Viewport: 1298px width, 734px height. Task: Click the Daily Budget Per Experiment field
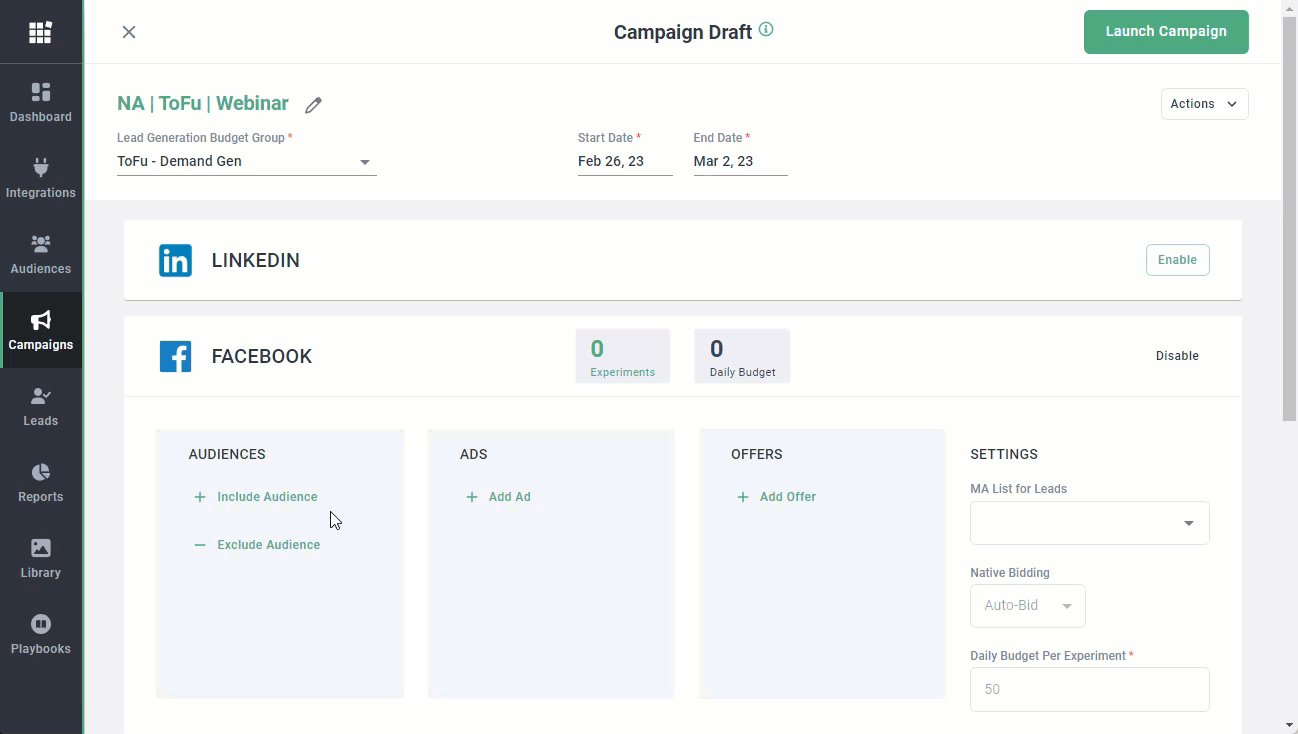(1089, 689)
